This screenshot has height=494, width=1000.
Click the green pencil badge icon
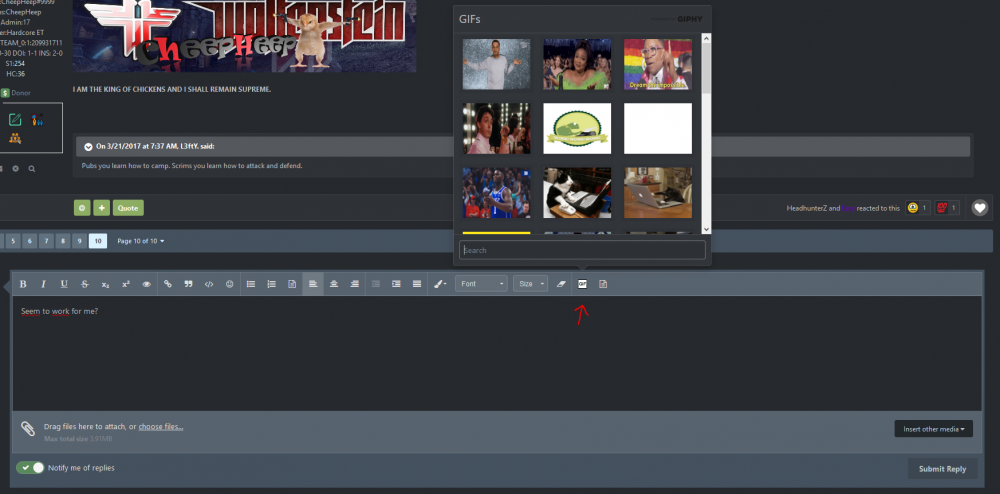(15, 119)
